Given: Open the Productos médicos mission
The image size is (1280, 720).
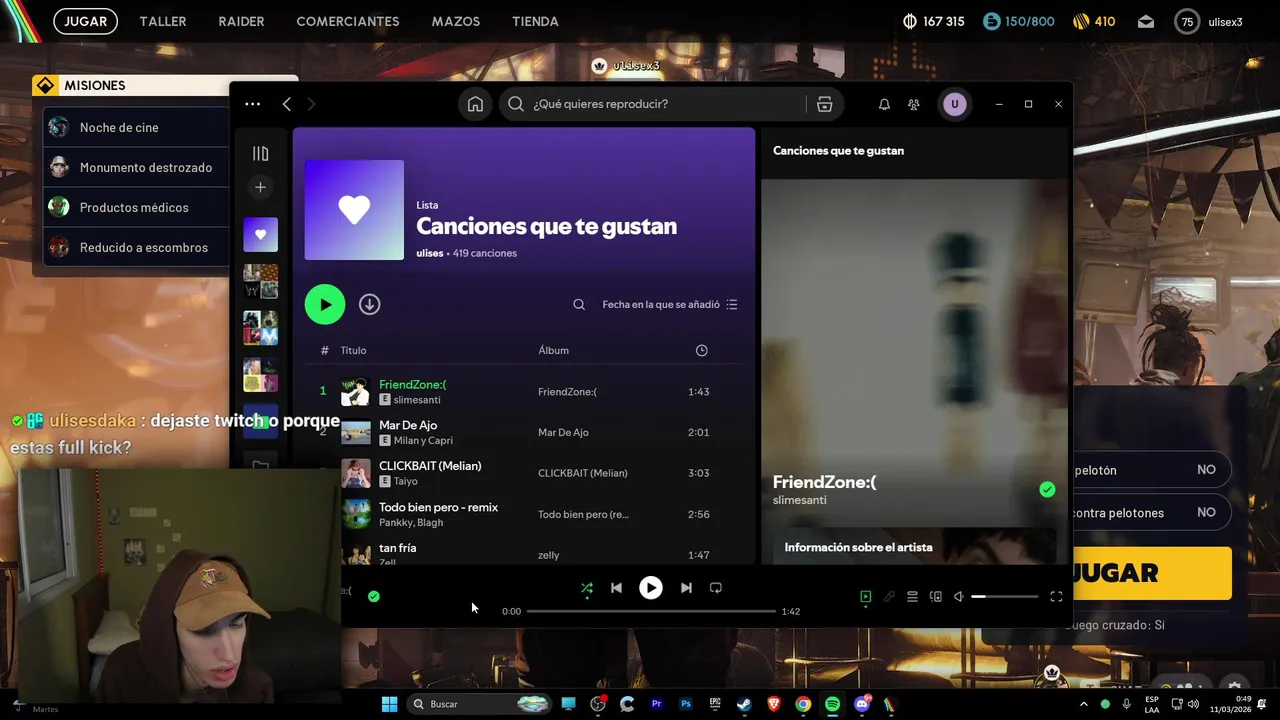Looking at the screenshot, I should [x=138, y=207].
